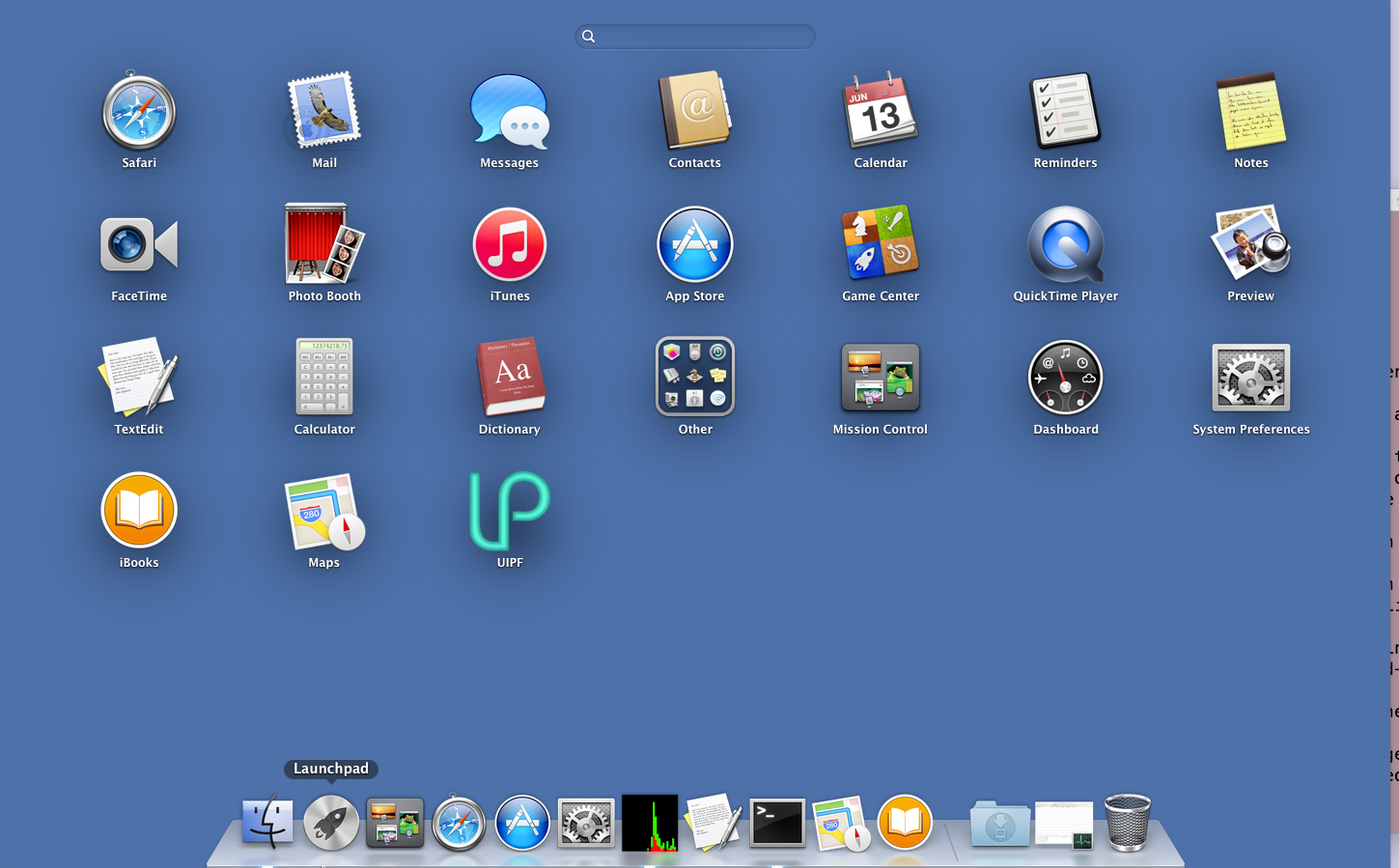
Task: Open the Downloads folder stack in Dock
Action: pyautogui.click(x=999, y=824)
